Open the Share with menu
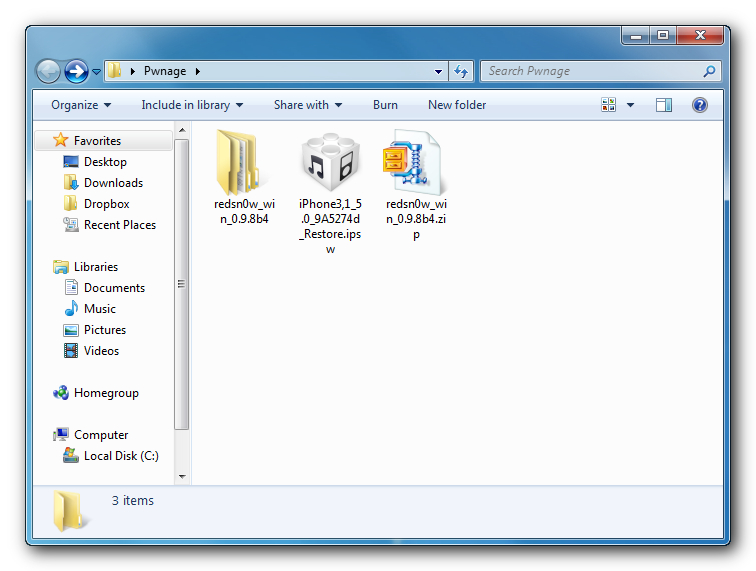The image size is (756, 571). click(x=307, y=105)
